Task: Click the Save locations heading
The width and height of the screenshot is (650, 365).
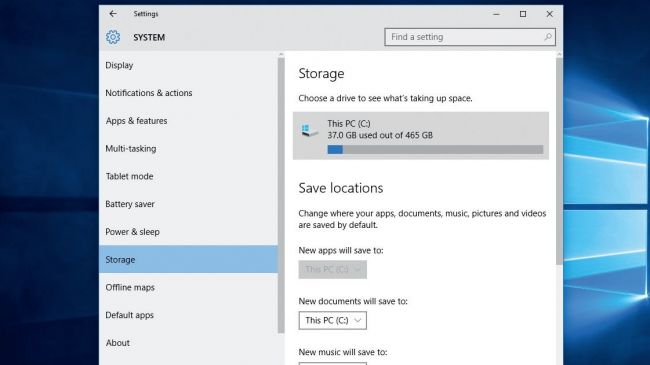Action: [x=341, y=188]
